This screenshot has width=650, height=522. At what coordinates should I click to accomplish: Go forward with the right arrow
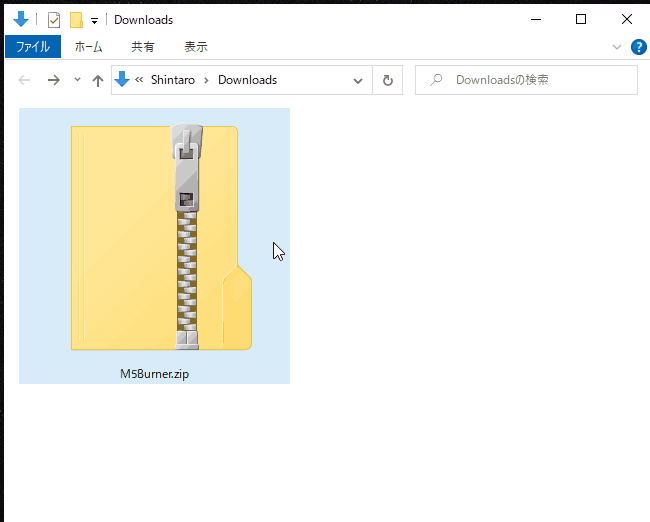click(x=54, y=80)
